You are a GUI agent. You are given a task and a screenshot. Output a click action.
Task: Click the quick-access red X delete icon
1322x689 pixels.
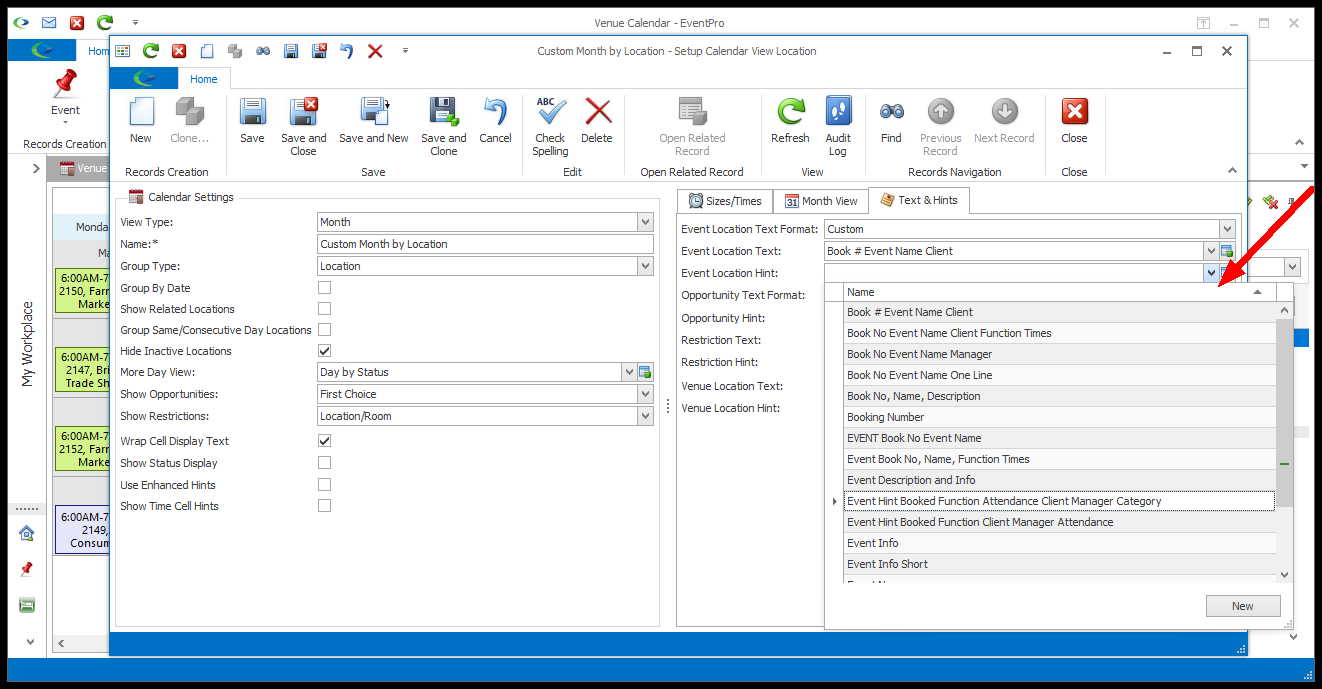[375, 51]
